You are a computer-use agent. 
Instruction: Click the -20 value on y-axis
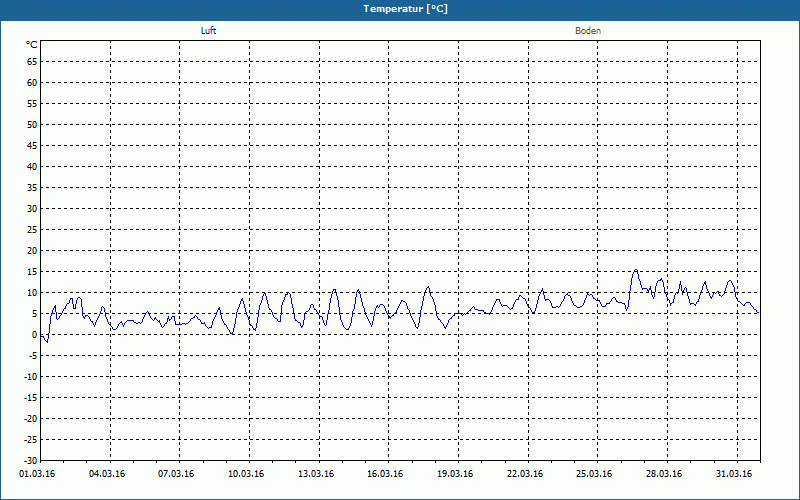(31, 418)
